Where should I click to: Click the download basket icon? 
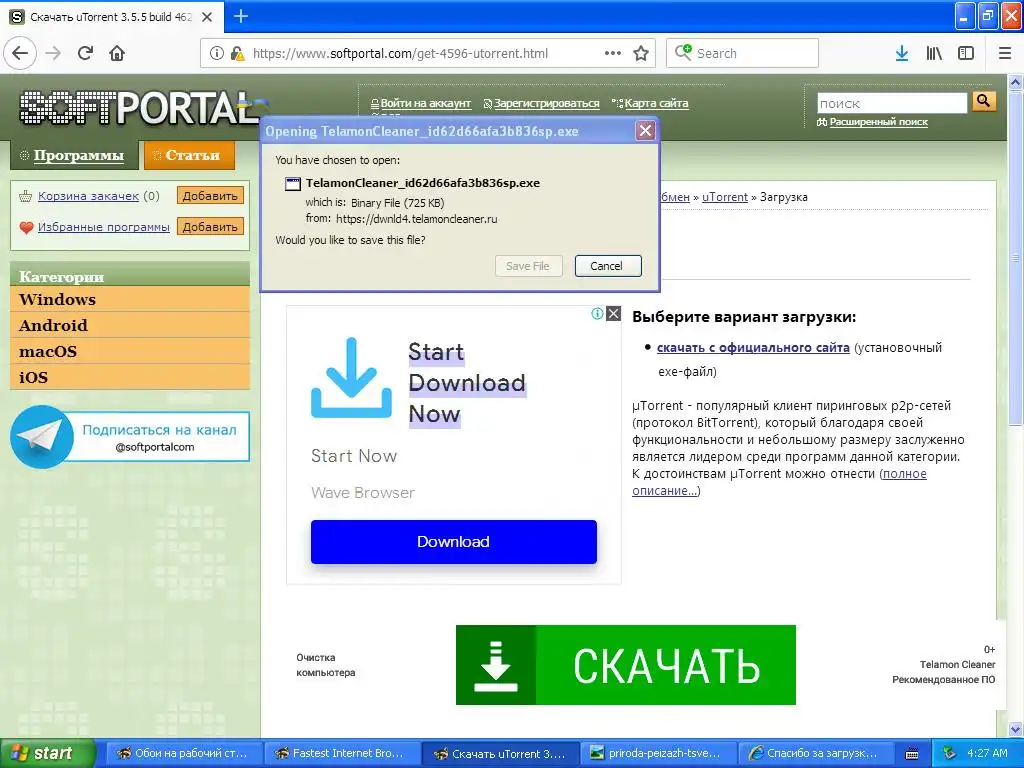[x=25, y=196]
